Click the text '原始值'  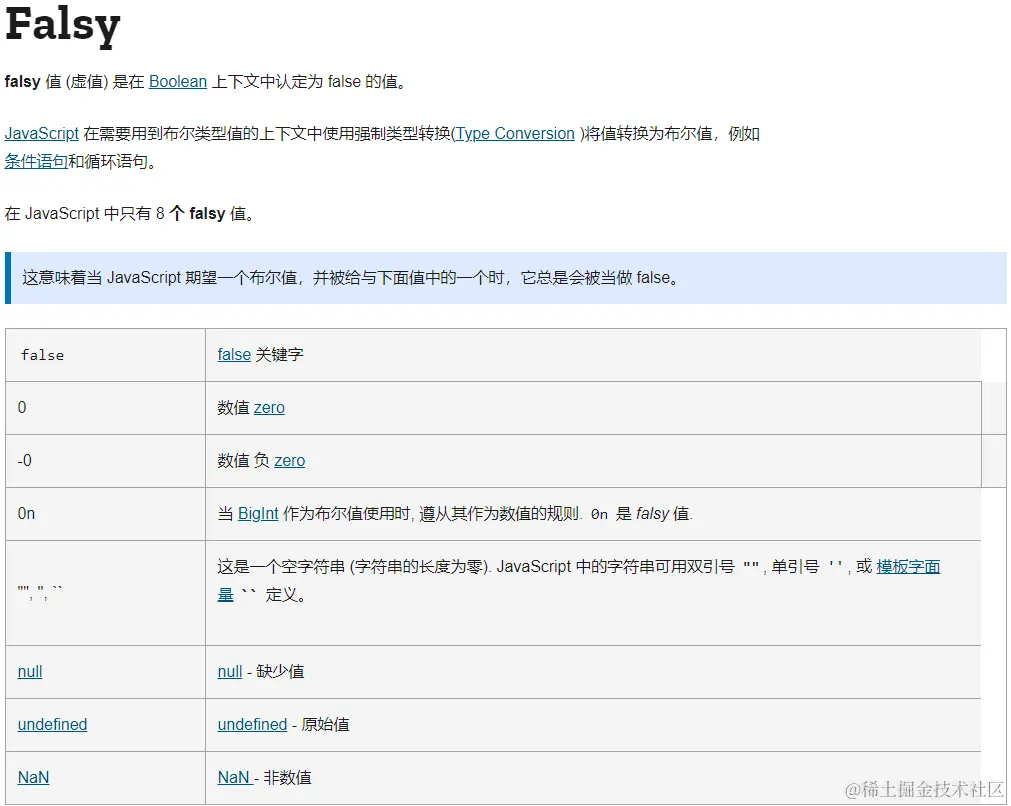(326, 724)
